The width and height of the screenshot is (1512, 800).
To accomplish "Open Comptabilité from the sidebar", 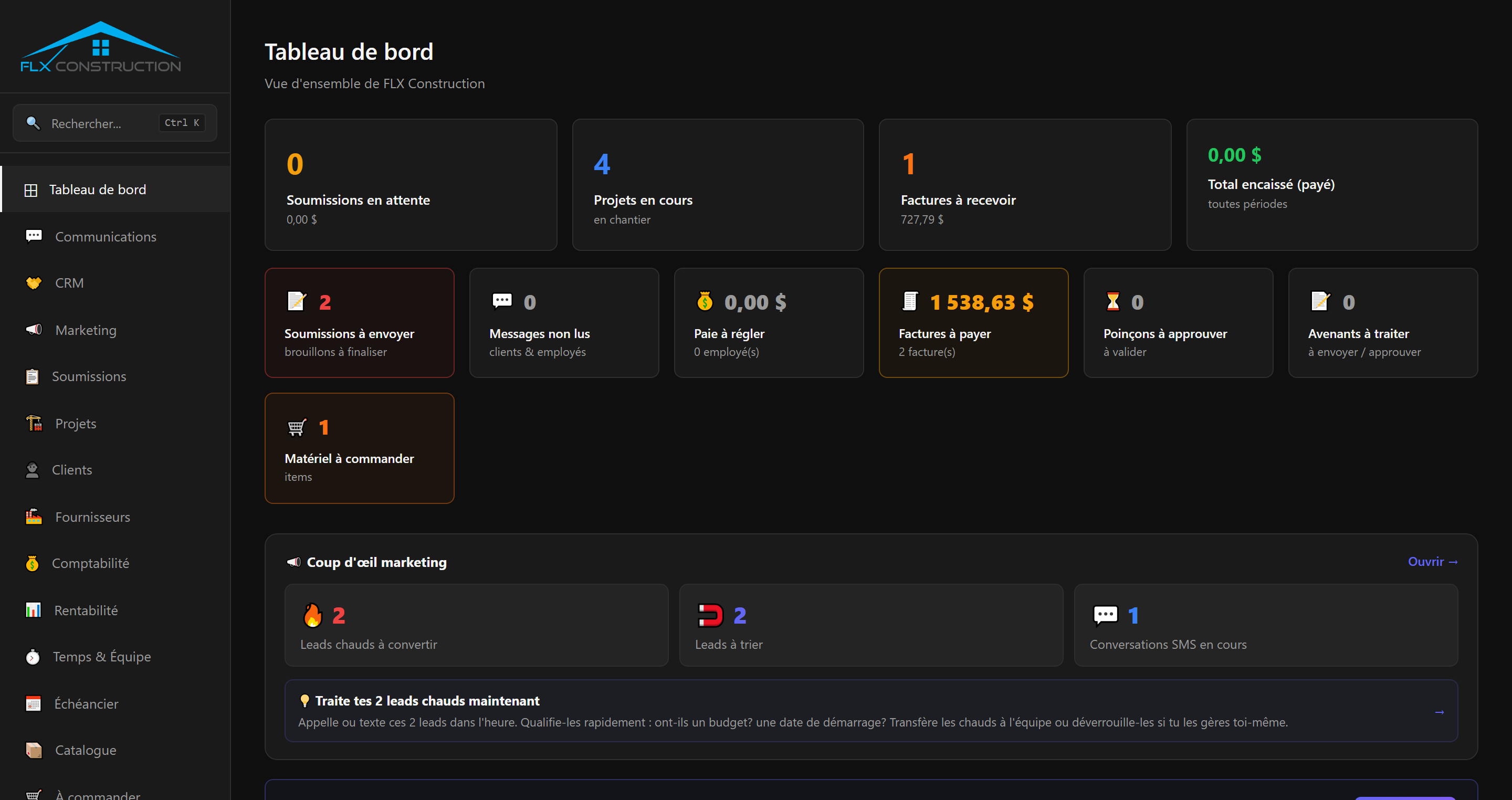I will coord(115,563).
